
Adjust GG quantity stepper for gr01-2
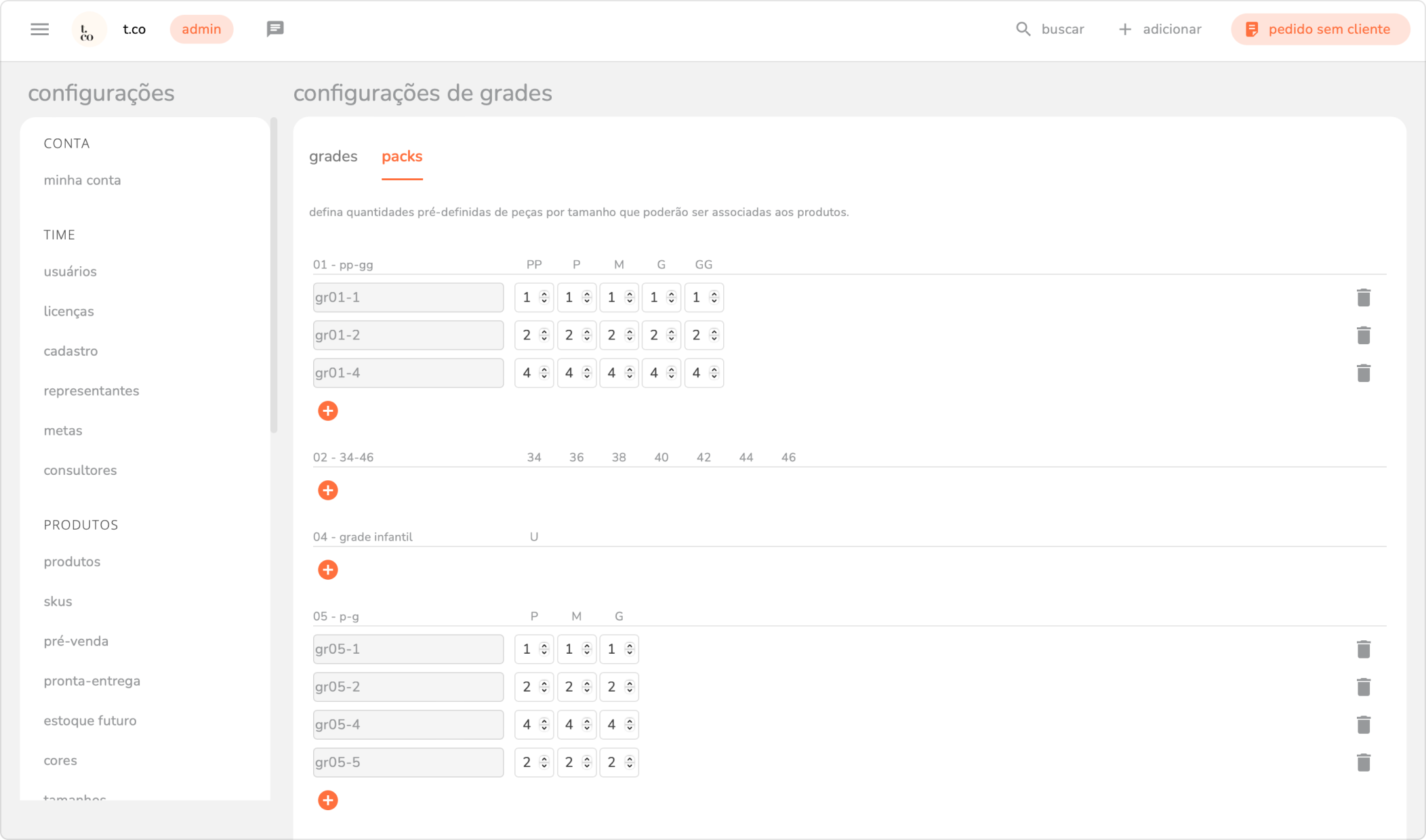pyautogui.click(x=714, y=335)
